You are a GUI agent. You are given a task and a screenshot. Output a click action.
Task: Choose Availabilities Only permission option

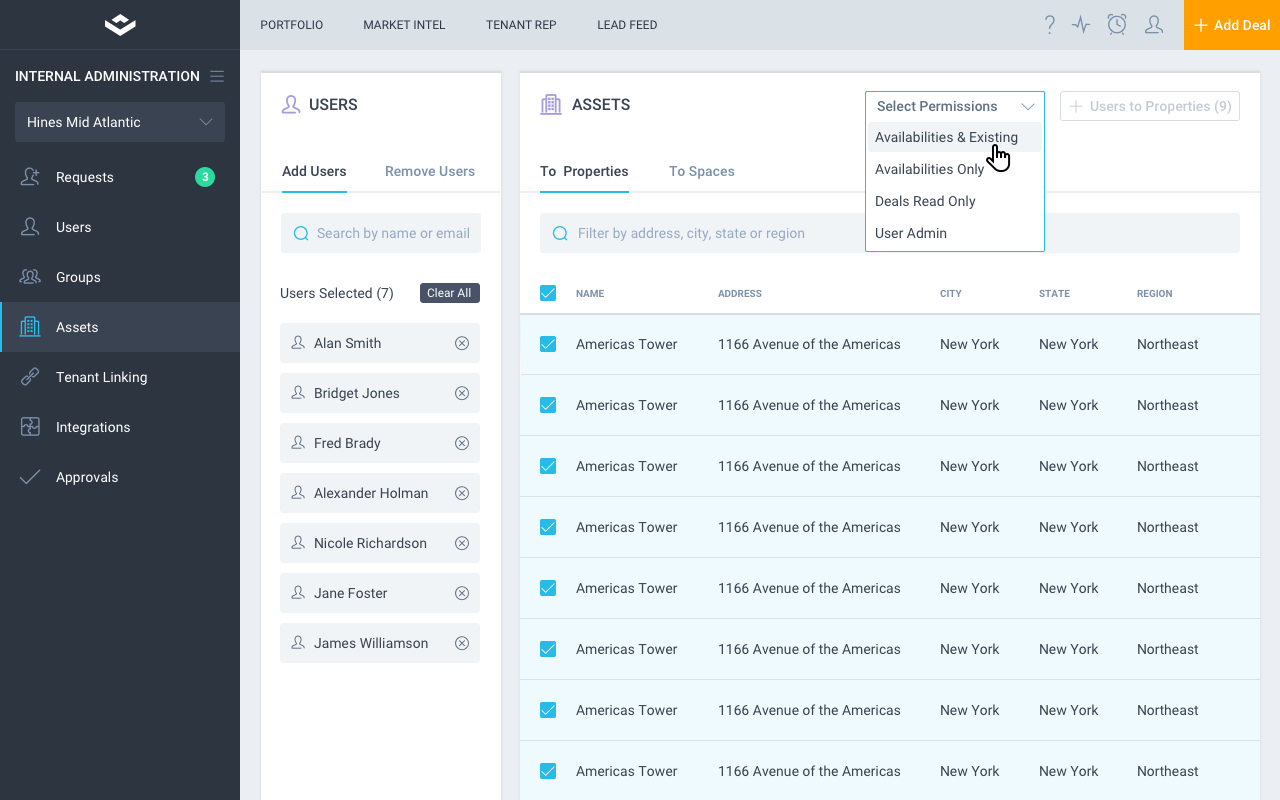tap(929, 169)
